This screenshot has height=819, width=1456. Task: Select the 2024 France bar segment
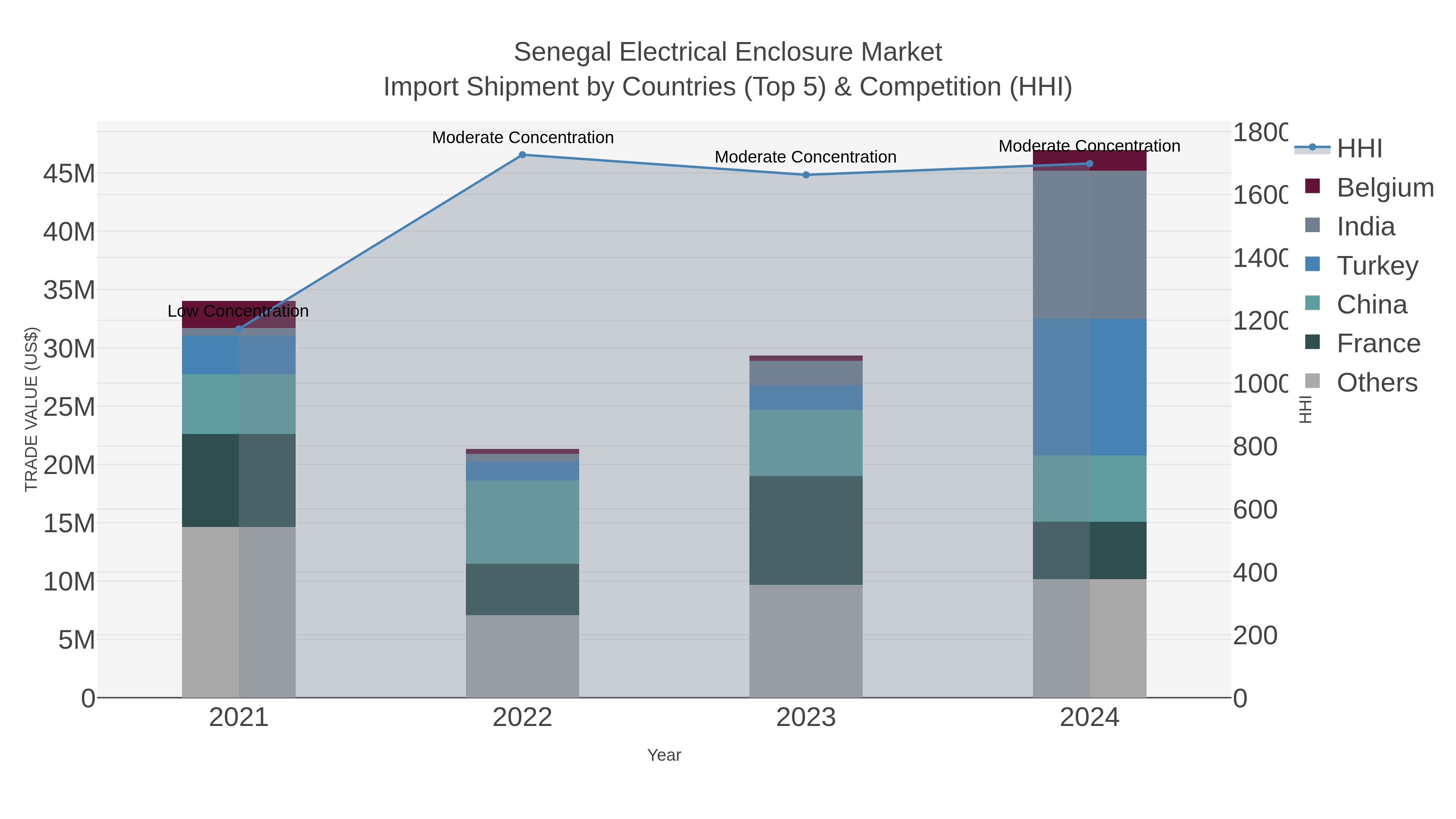coord(1090,550)
